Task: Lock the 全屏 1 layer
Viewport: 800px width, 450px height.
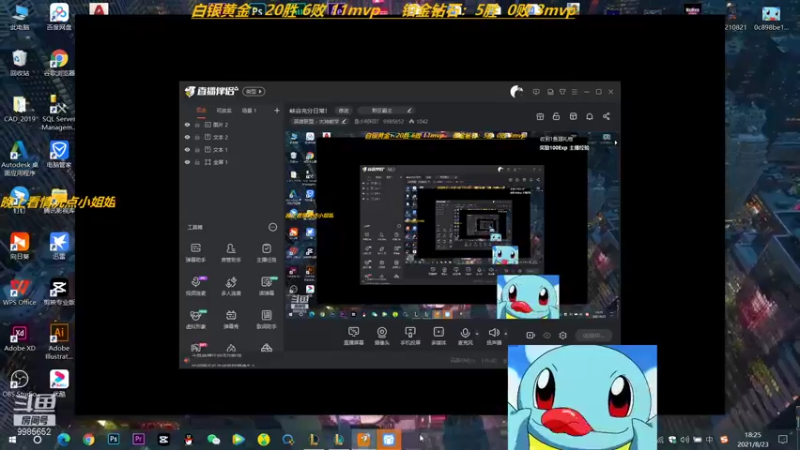Action: [x=197, y=162]
